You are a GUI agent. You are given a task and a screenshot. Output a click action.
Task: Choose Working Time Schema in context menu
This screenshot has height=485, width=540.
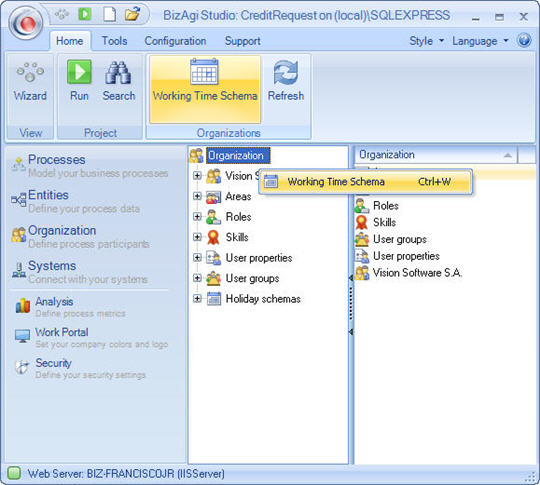pyautogui.click(x=365, y=182)
